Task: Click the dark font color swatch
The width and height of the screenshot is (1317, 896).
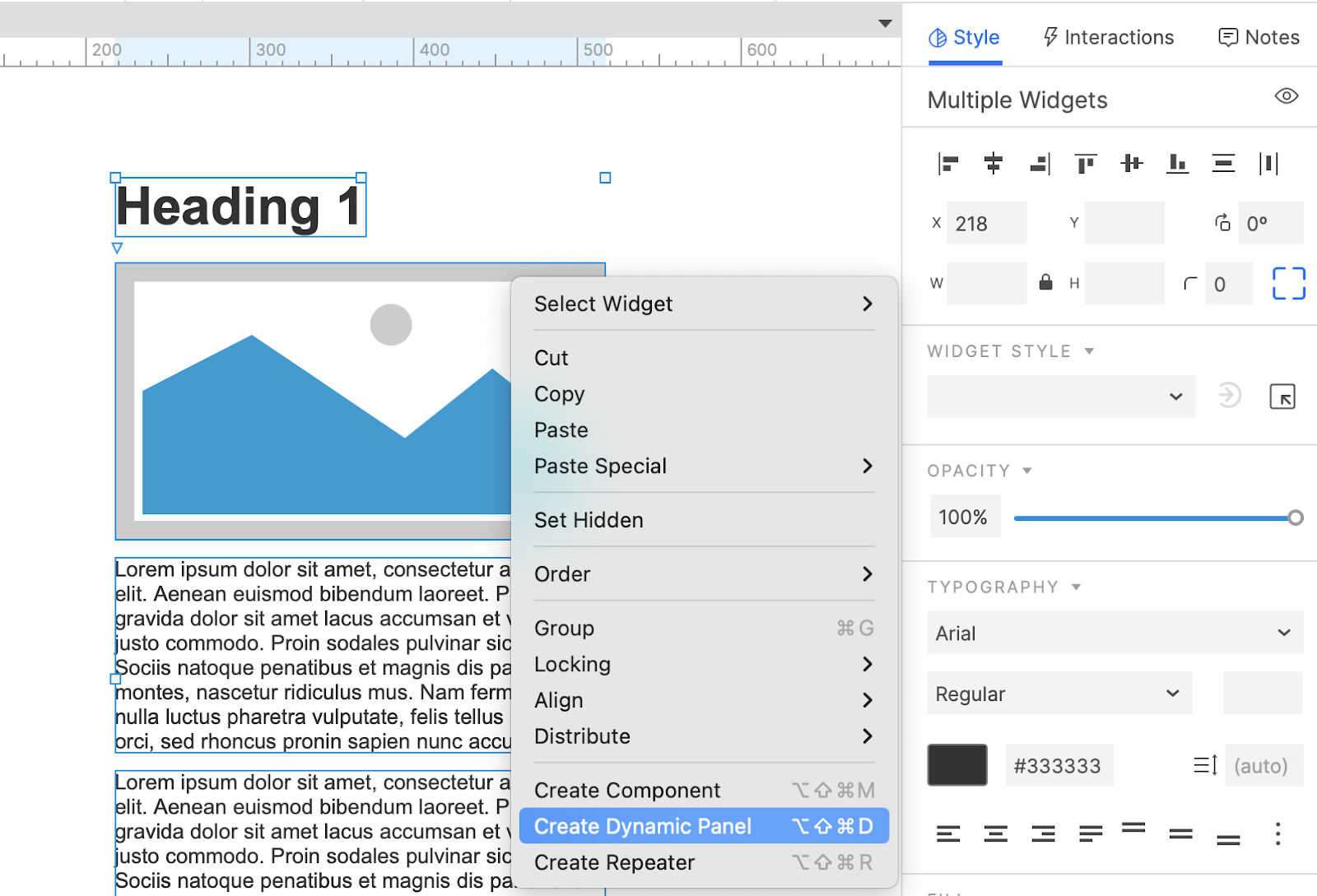Action: [x=956, y=765]
